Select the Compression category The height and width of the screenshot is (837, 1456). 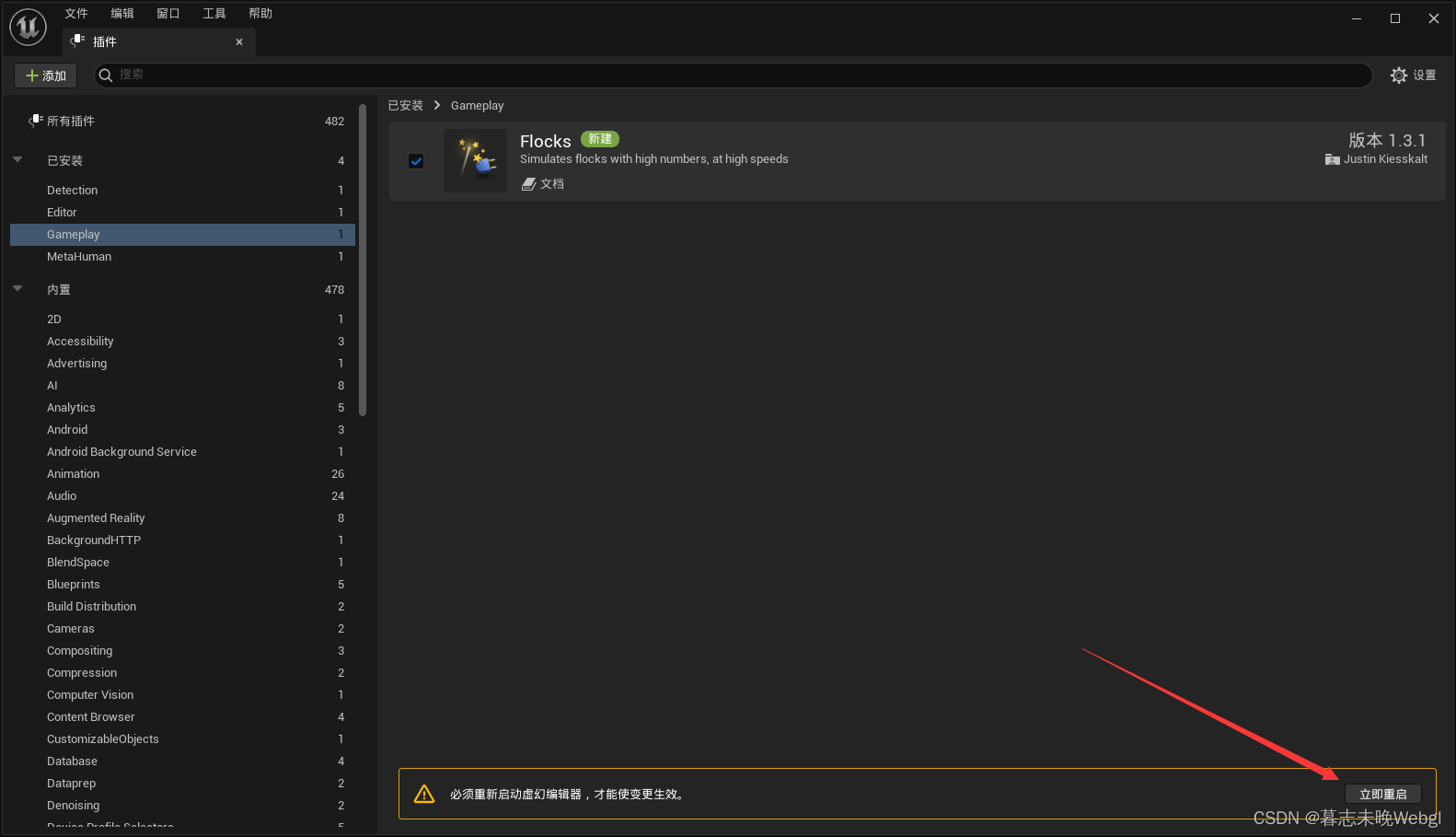[182, 673]
